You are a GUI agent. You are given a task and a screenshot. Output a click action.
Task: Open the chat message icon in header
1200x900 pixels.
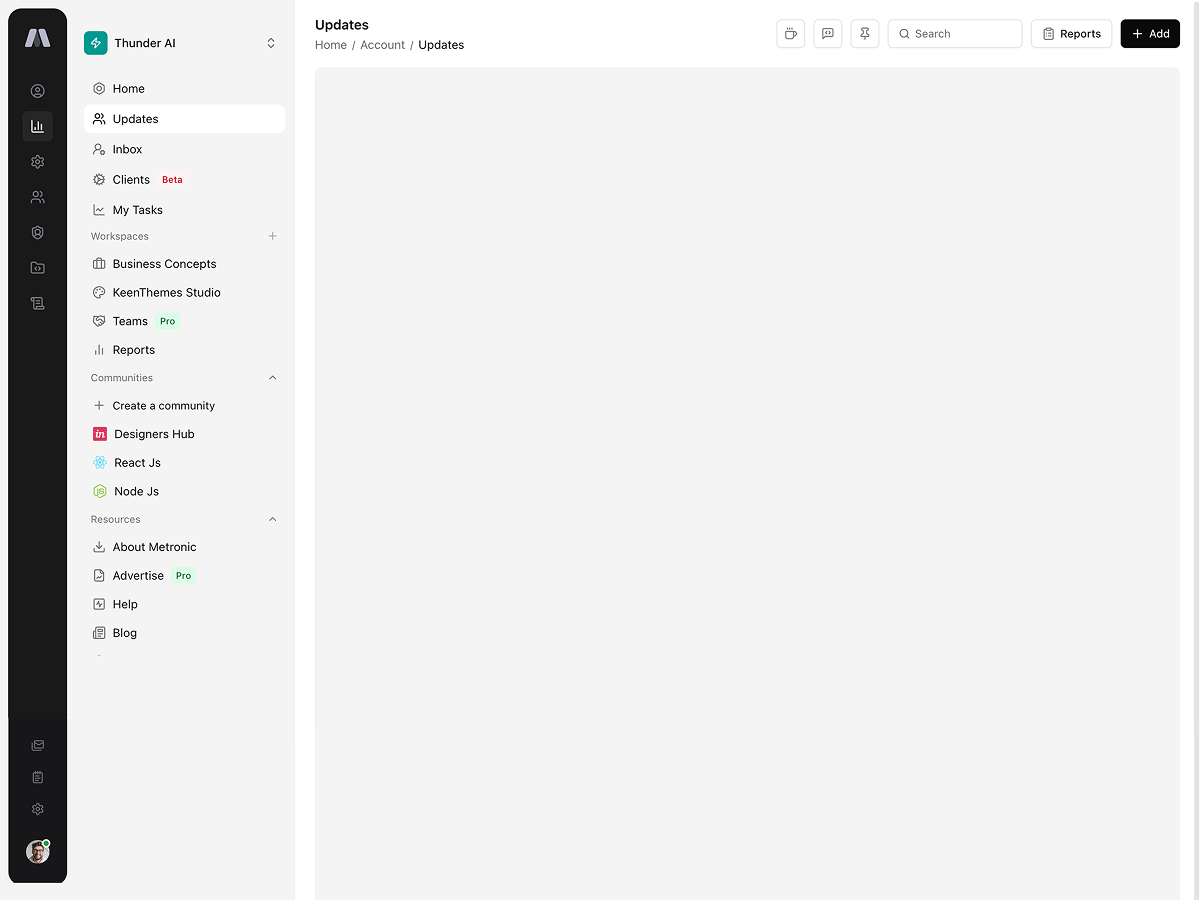click(827, 34)
